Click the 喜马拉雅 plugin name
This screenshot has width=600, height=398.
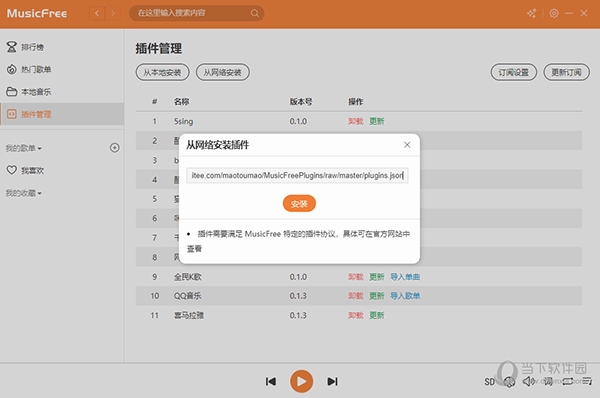[x=189, y=315]
